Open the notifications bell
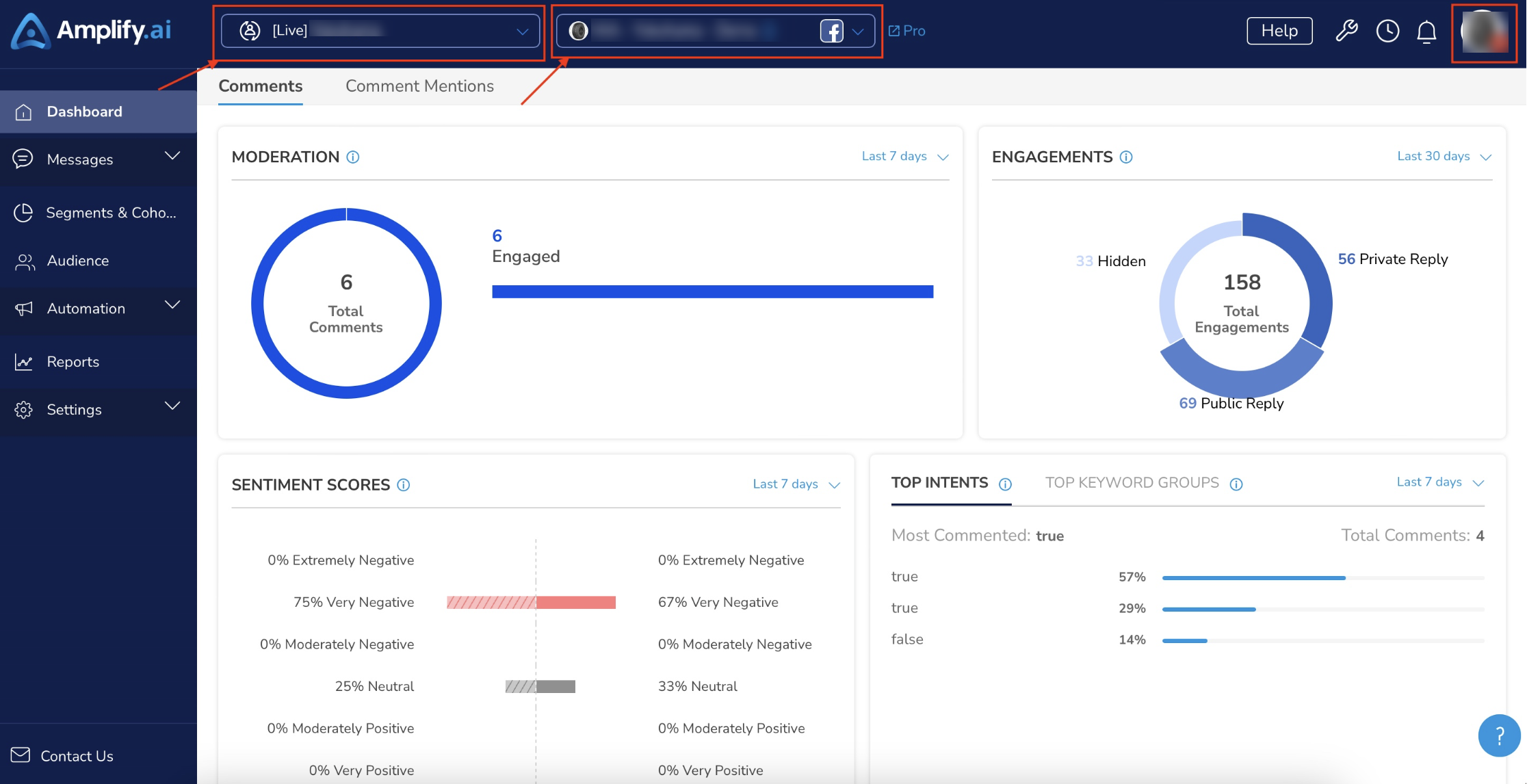1527x784 pixels. click(x=1426, y=31)
